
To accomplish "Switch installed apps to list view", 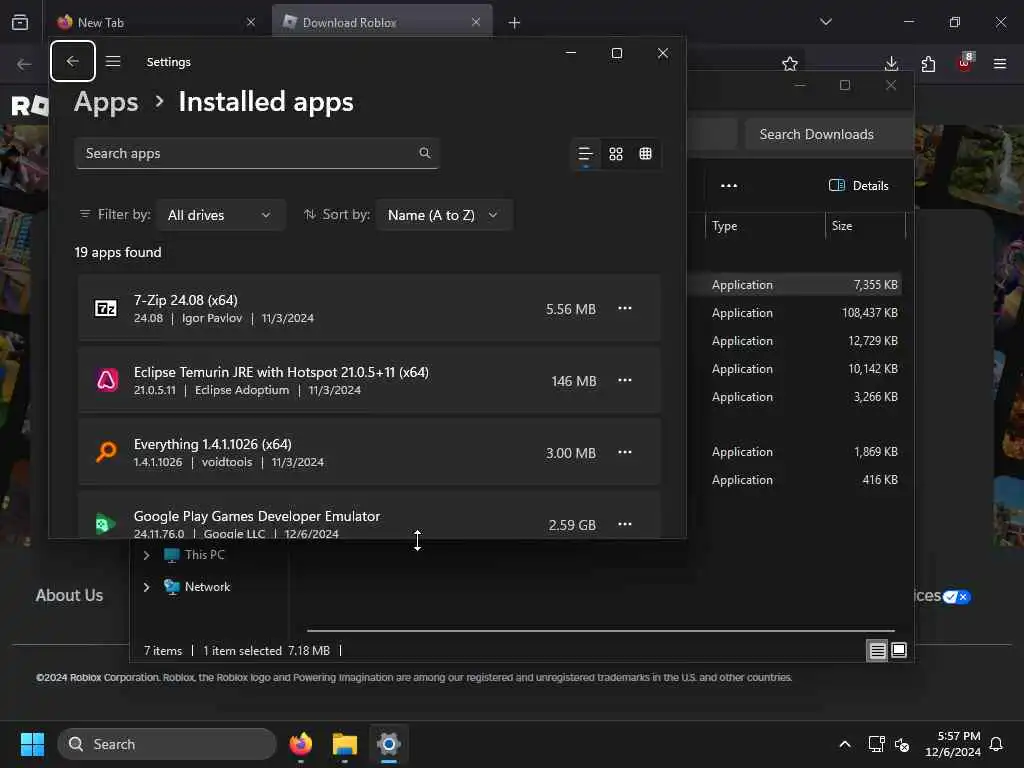I will tap(585, 153).
